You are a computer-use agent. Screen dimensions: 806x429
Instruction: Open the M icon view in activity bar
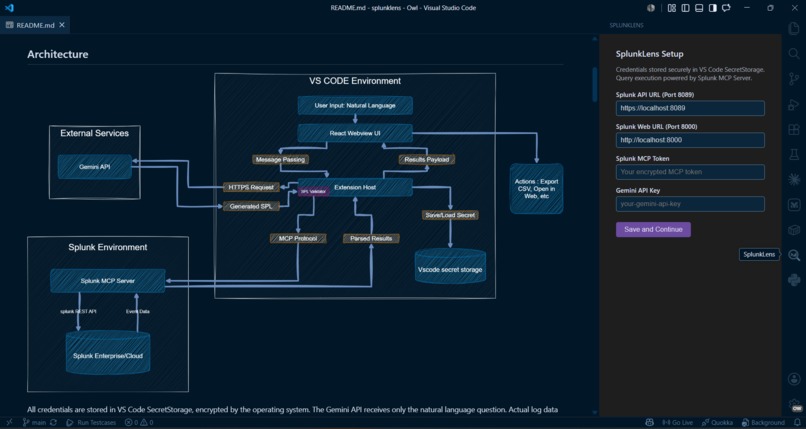[x=794, y=204]
